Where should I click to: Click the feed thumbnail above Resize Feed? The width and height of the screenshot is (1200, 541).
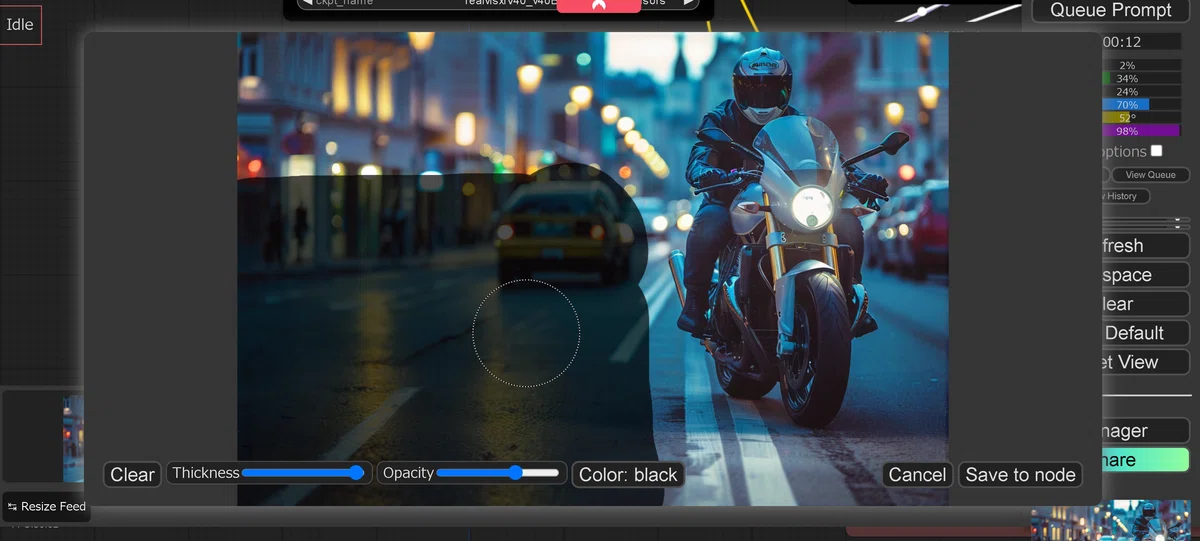pos(74,438)
